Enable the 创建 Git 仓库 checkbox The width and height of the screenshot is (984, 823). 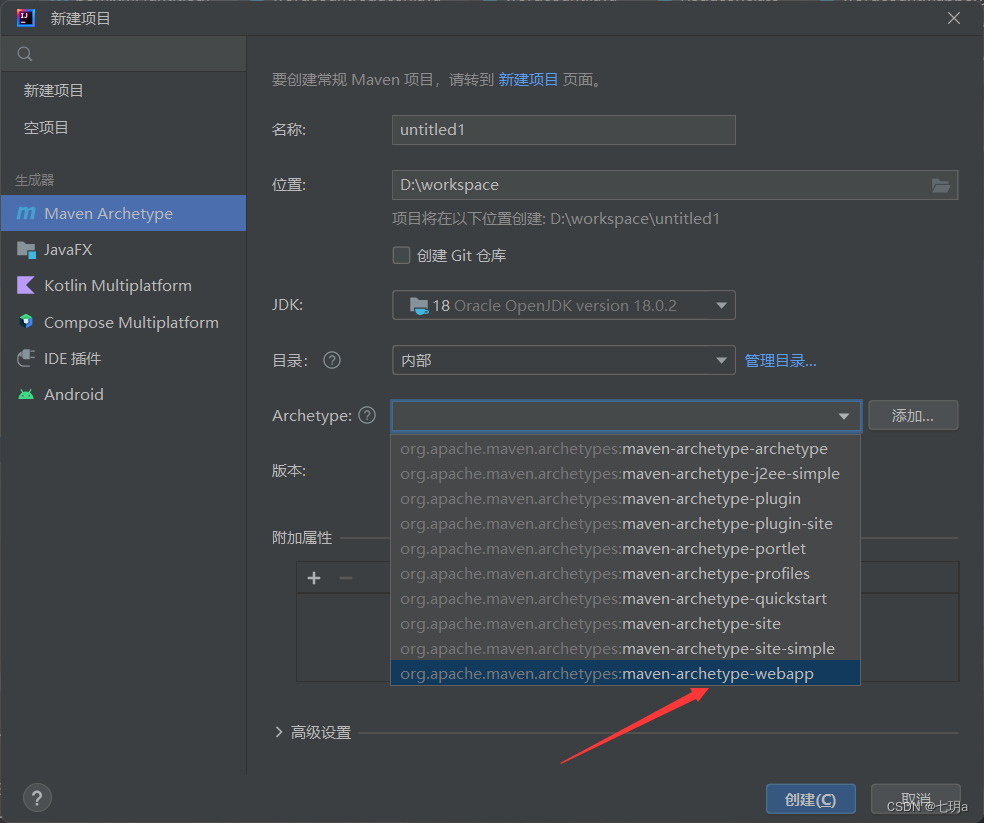coord(401,256)
